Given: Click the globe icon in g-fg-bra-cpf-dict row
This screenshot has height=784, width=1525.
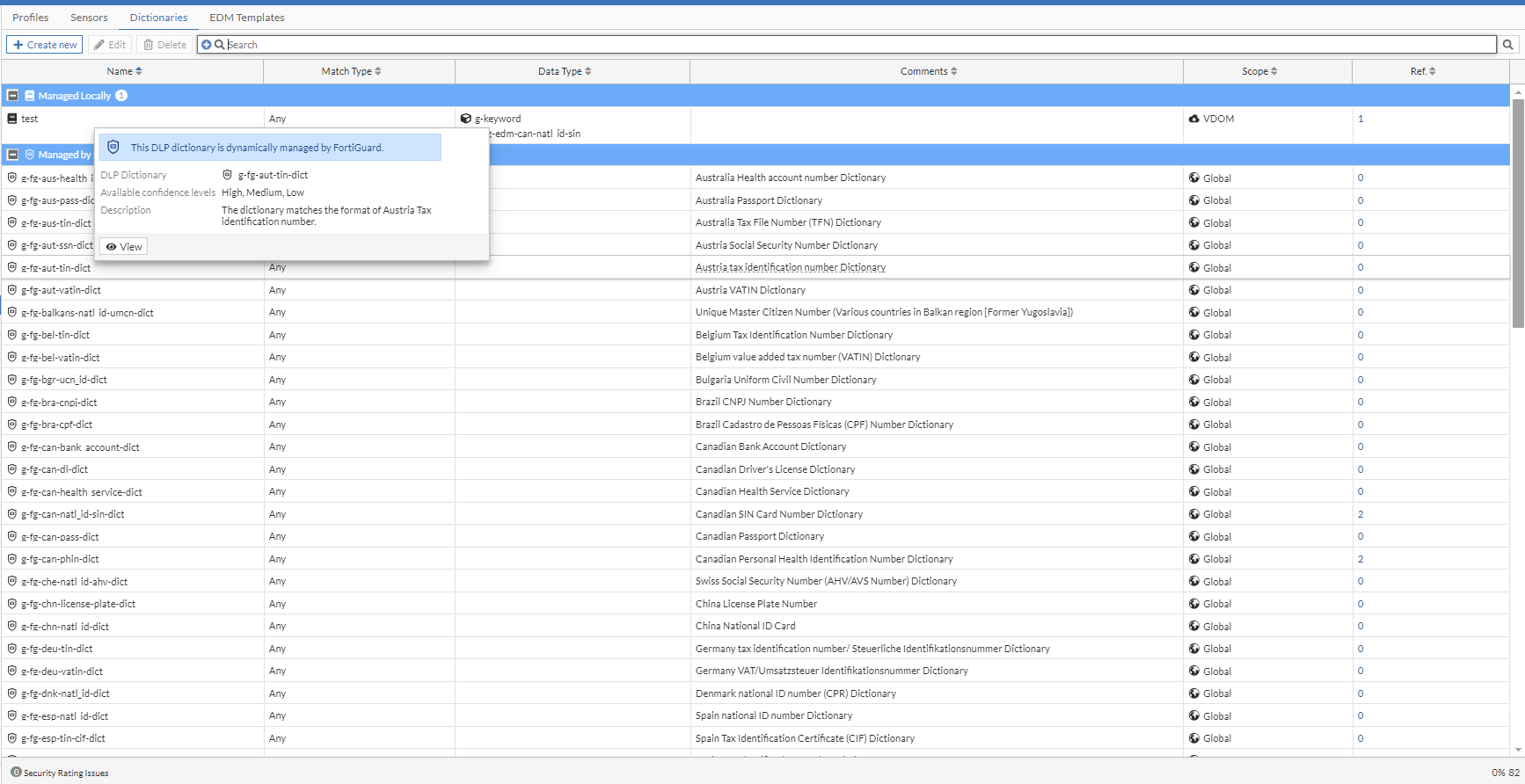Looking at the screenshot, I should point(1194,425).
